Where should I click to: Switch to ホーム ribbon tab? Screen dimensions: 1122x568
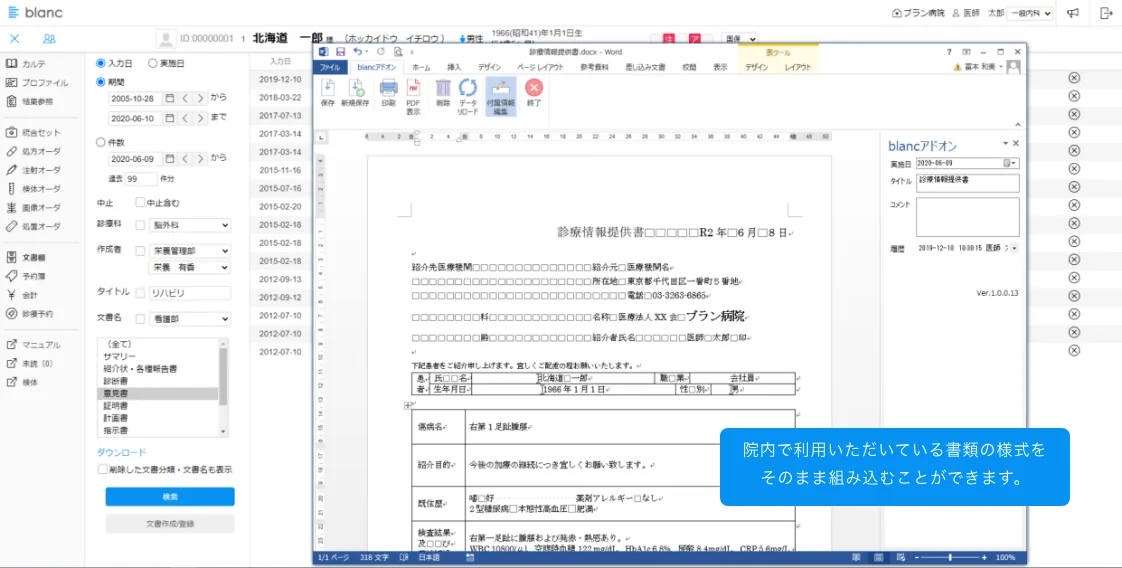tap(421, 67)
